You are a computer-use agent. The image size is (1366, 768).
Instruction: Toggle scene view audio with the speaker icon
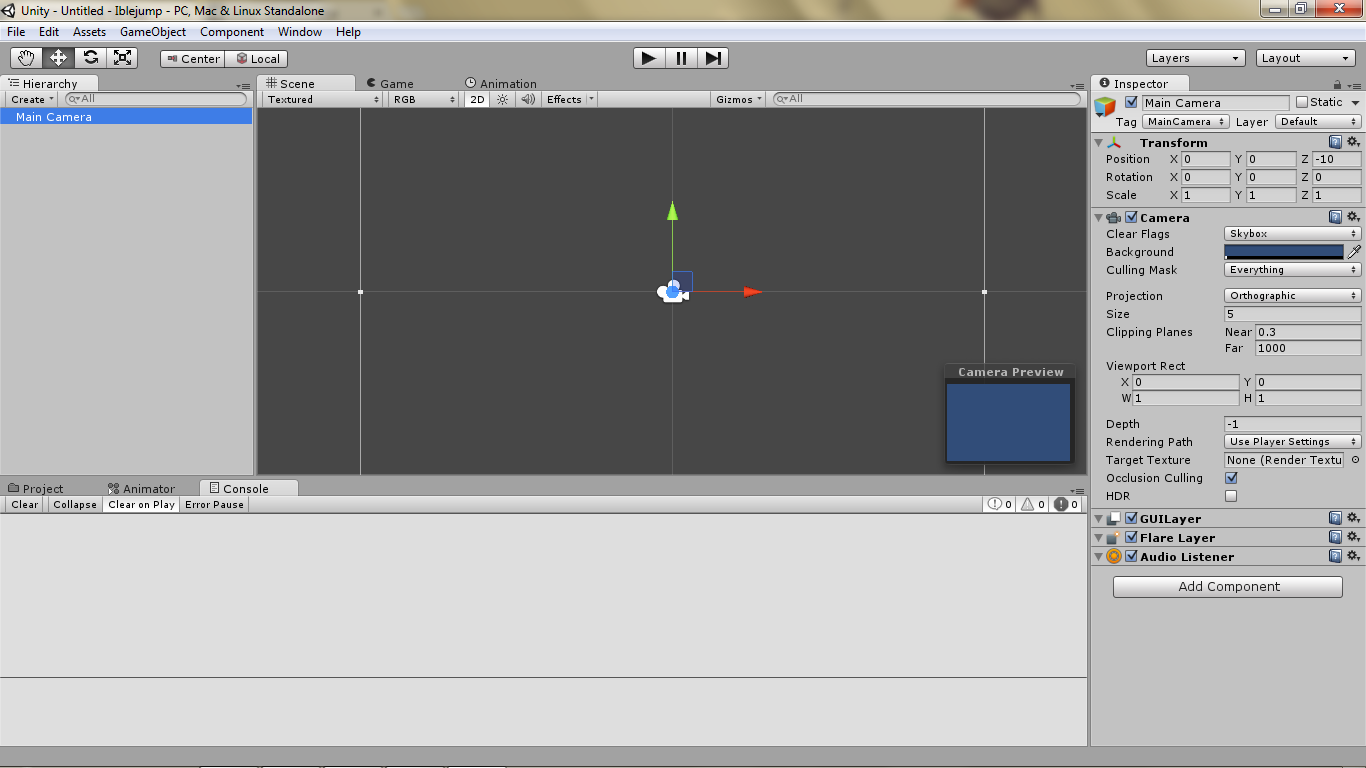tap(527, 99)
